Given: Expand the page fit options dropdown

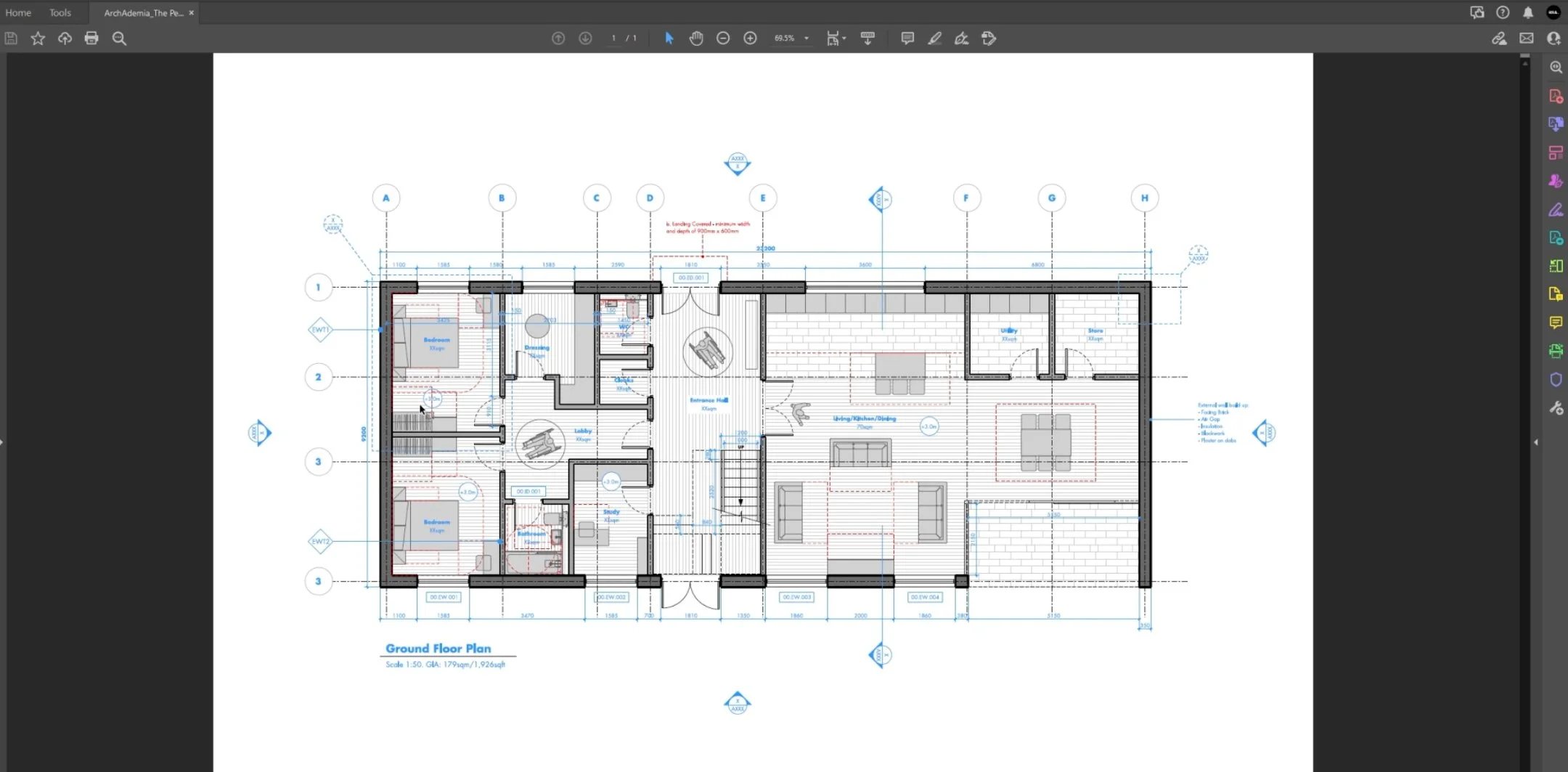Looking at the screenshot, I should (844, 38).
